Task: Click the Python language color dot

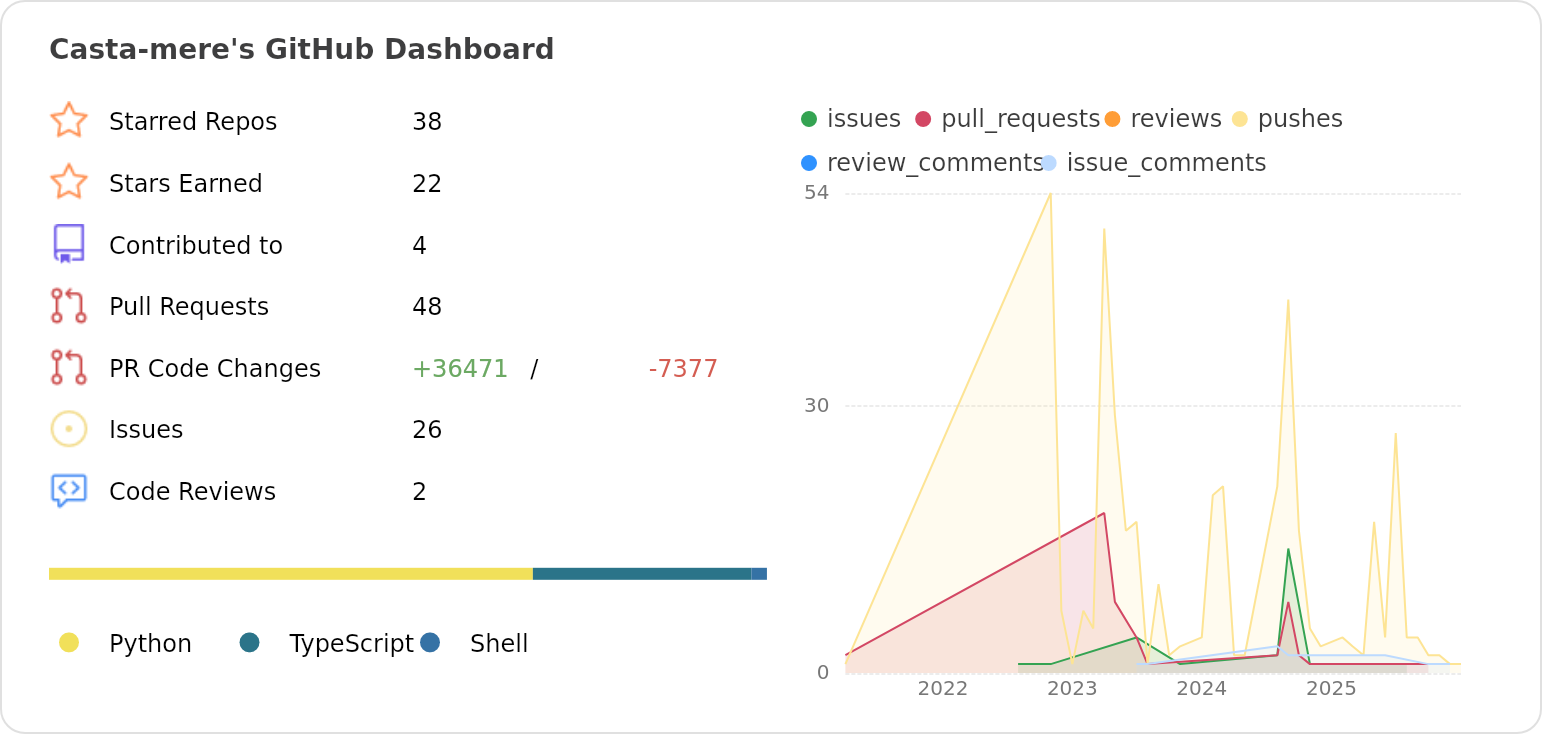Action: (x=69, y=643)
